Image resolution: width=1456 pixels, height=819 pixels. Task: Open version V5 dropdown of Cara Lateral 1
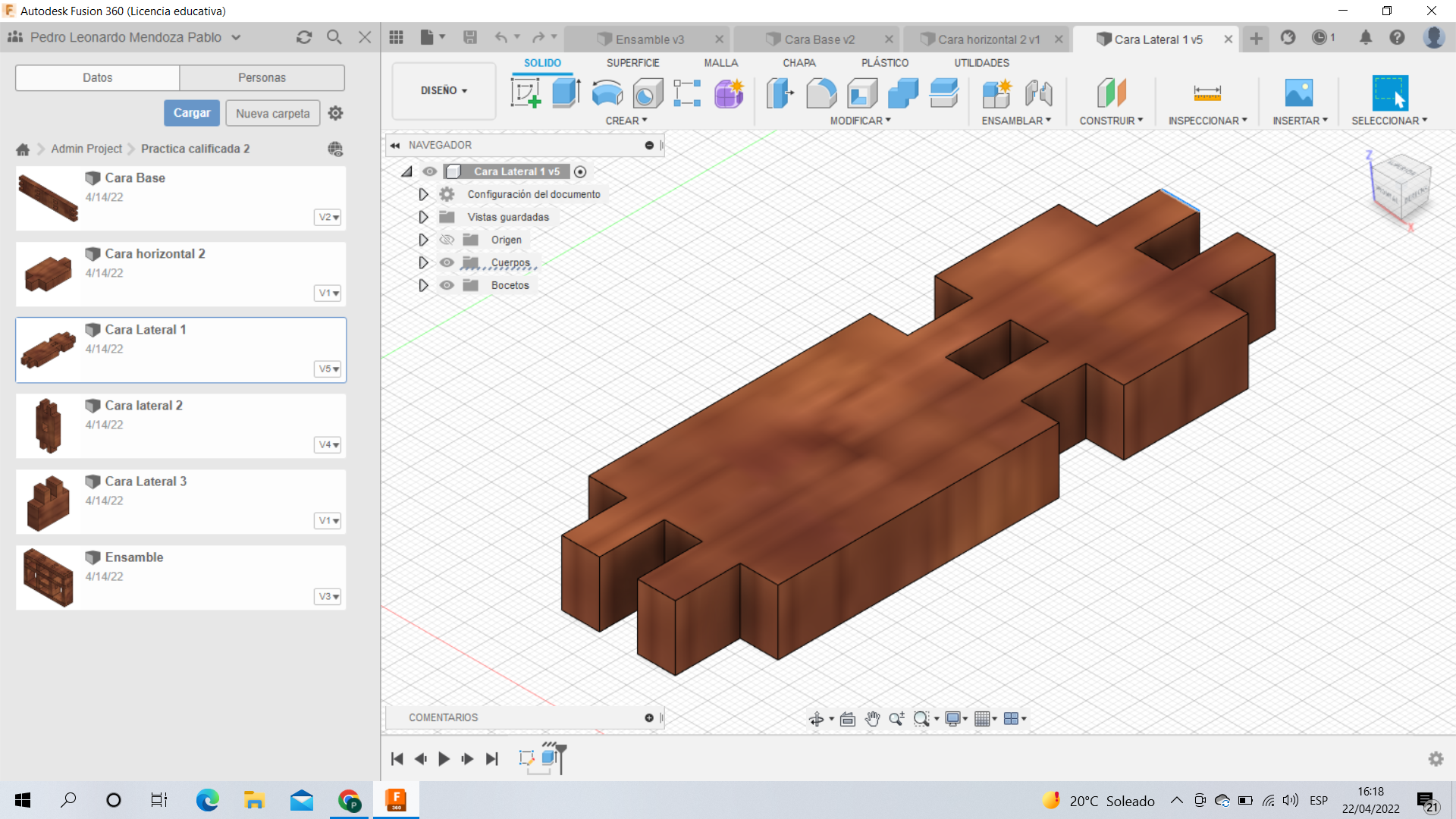click(x=328, y=369)
